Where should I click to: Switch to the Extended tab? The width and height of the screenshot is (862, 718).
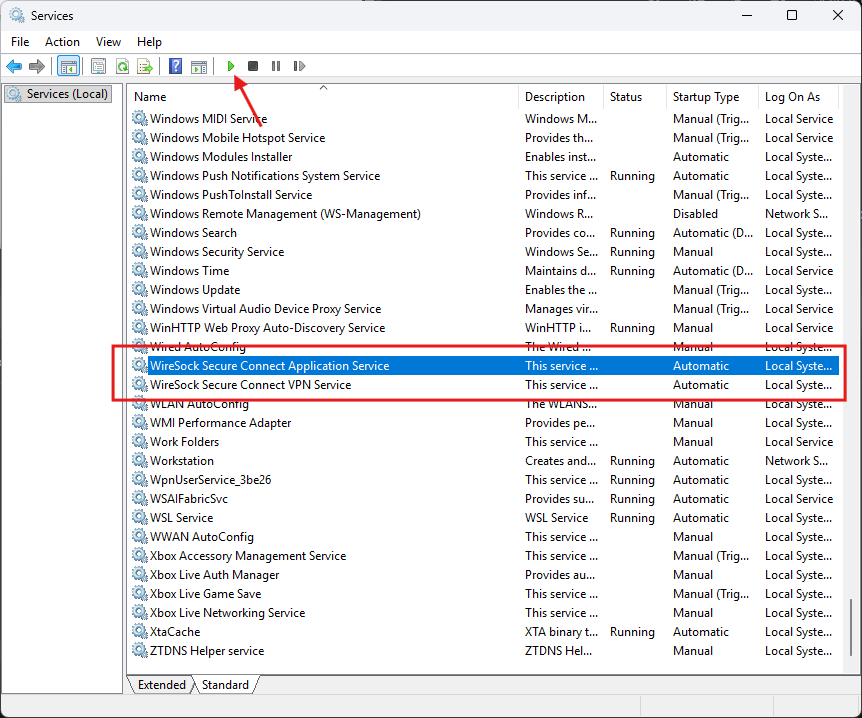coord(160,685)
